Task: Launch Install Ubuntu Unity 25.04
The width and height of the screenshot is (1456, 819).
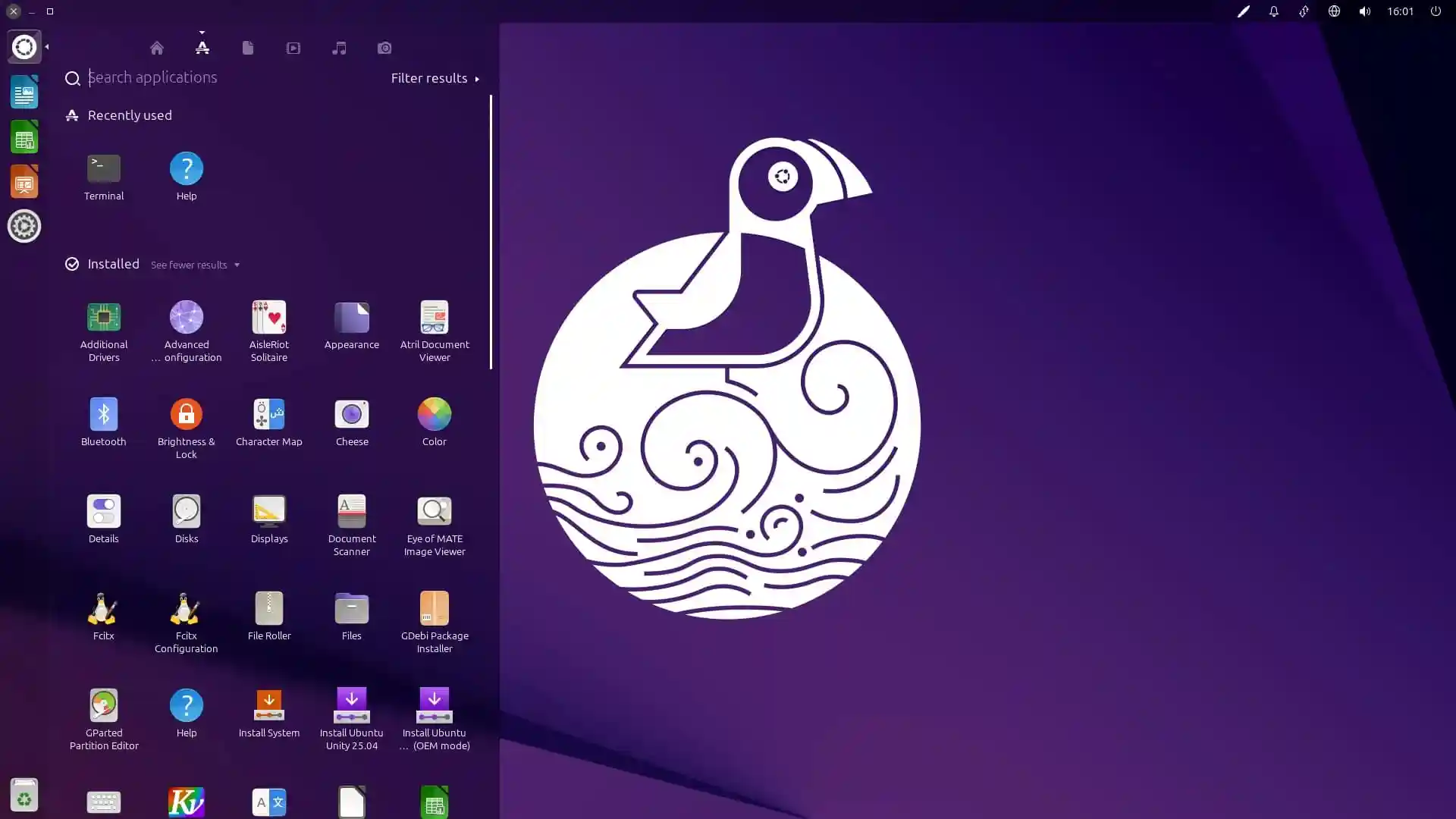Action: click(351, 704)
